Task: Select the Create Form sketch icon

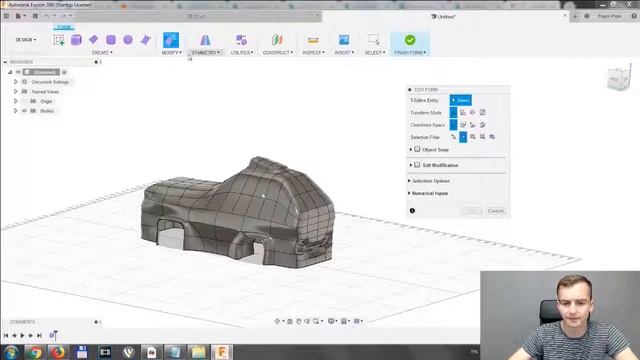Action: (x=59, y=40)
